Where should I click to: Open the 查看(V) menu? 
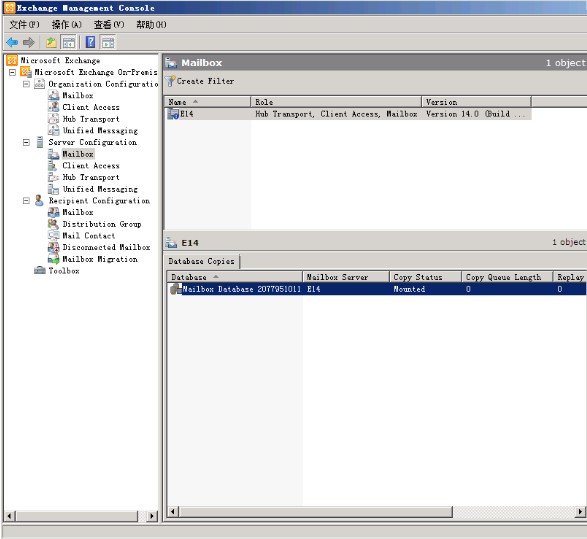point(109,25)
